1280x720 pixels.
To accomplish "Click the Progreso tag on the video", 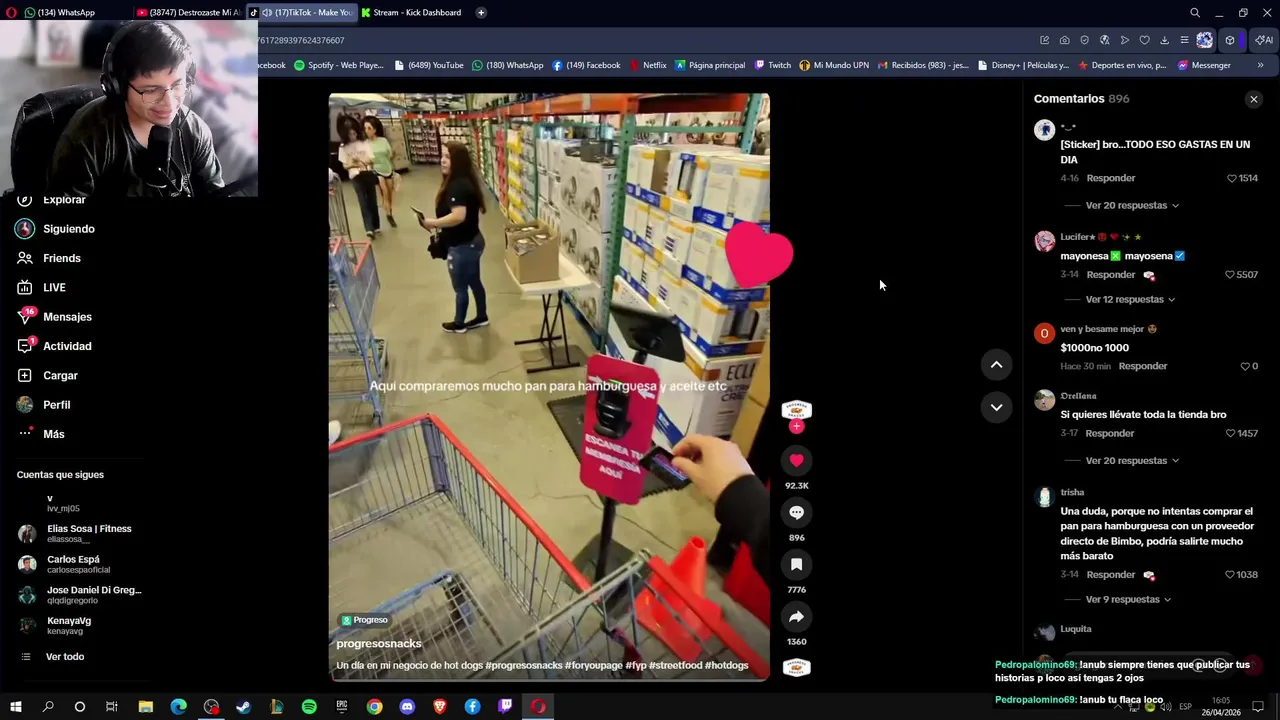I will pos(364,620).
